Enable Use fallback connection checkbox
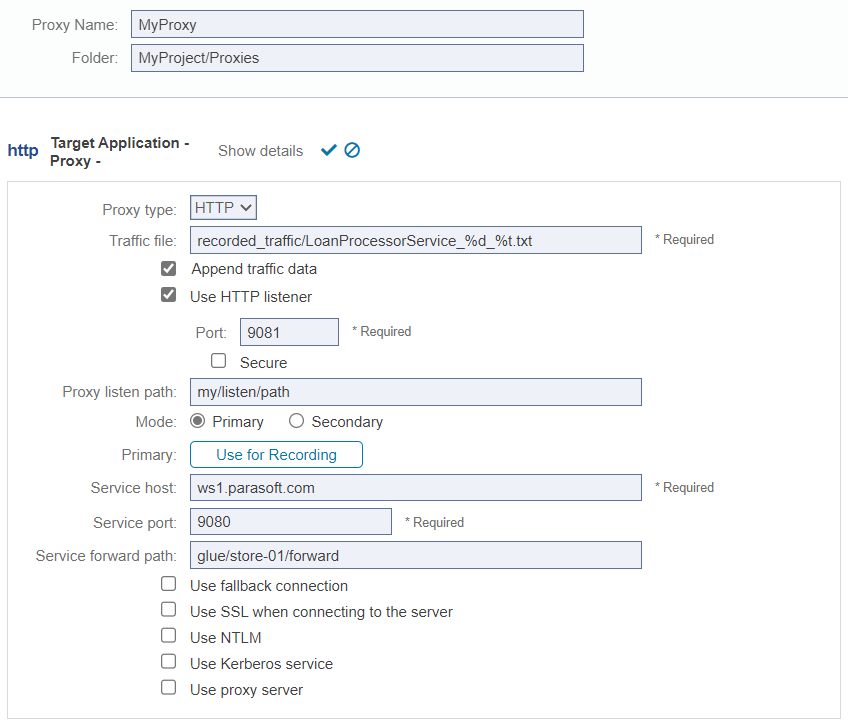The width and height of the screenshot is (848, 726). [x=168, y=584]
